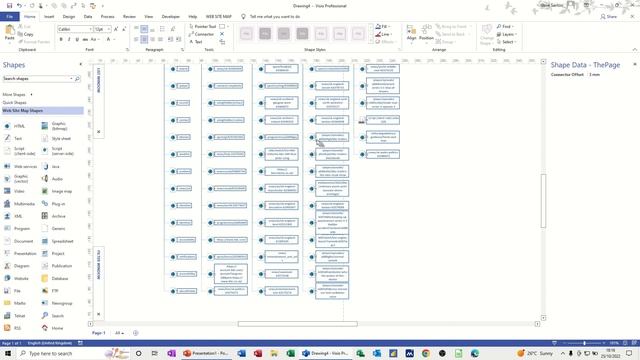
Task: Select the Mailto shape
Action: pyautogui.click(x=15, y=303)
